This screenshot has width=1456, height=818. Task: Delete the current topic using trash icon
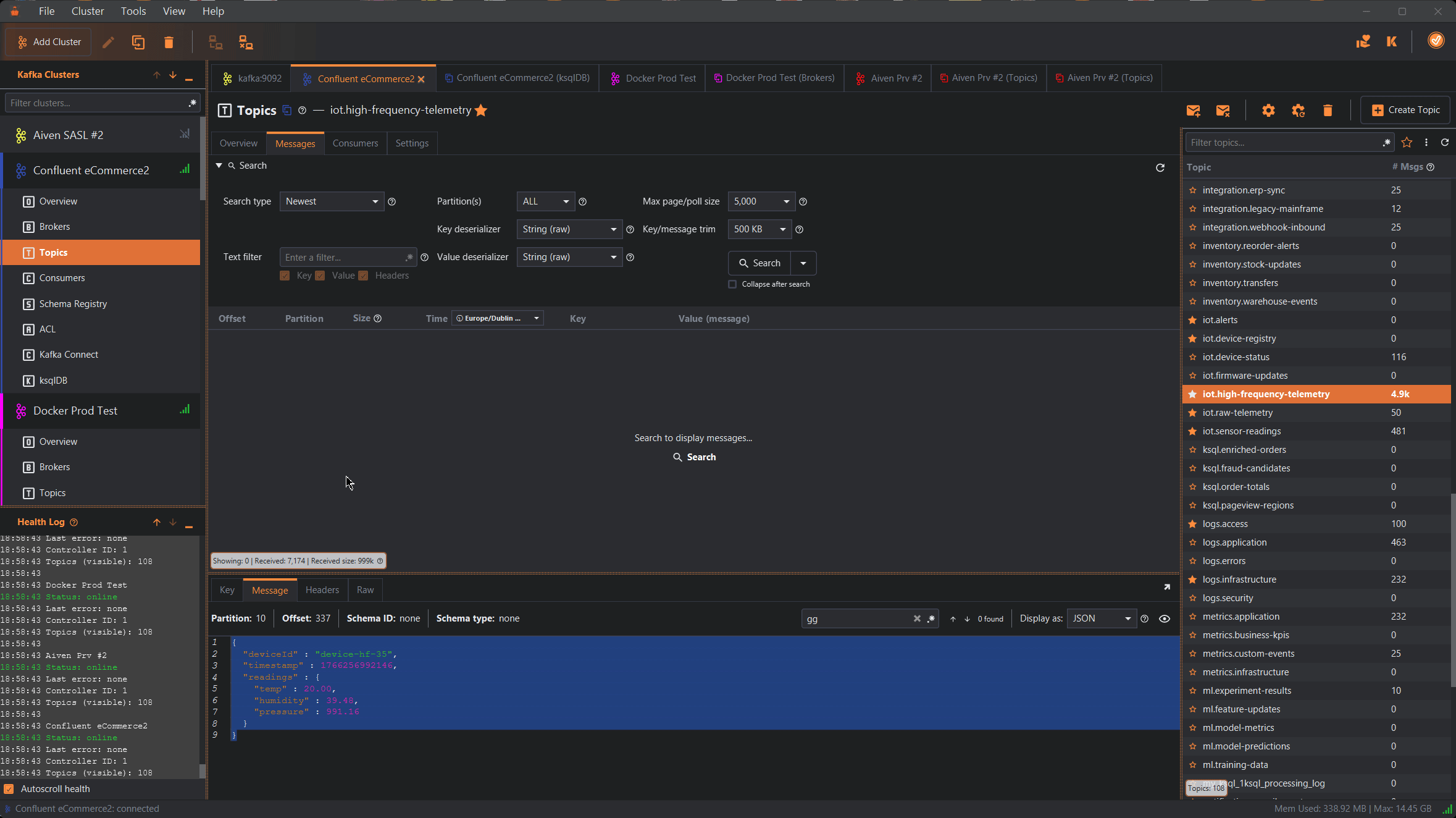pyautogui.click(x=1328, y=110)
